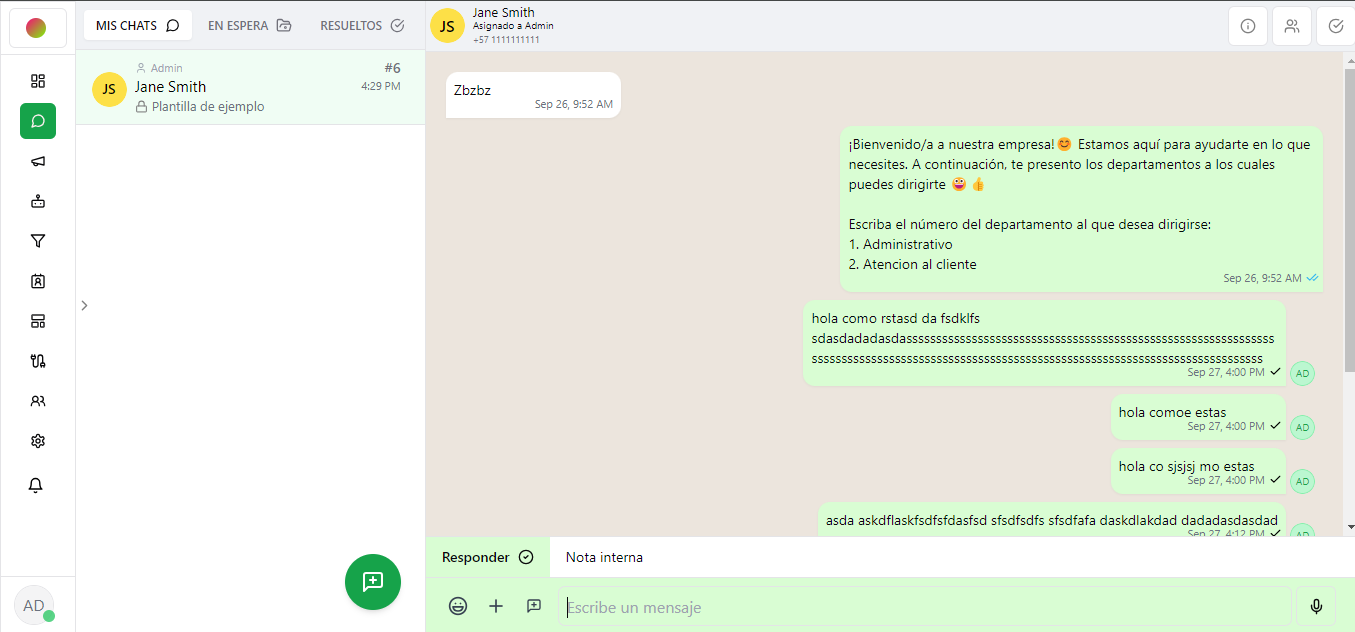This screenshot has width=1355, height=632.
Task: Click the microphone record button
Action: [x=1316, y=606]
